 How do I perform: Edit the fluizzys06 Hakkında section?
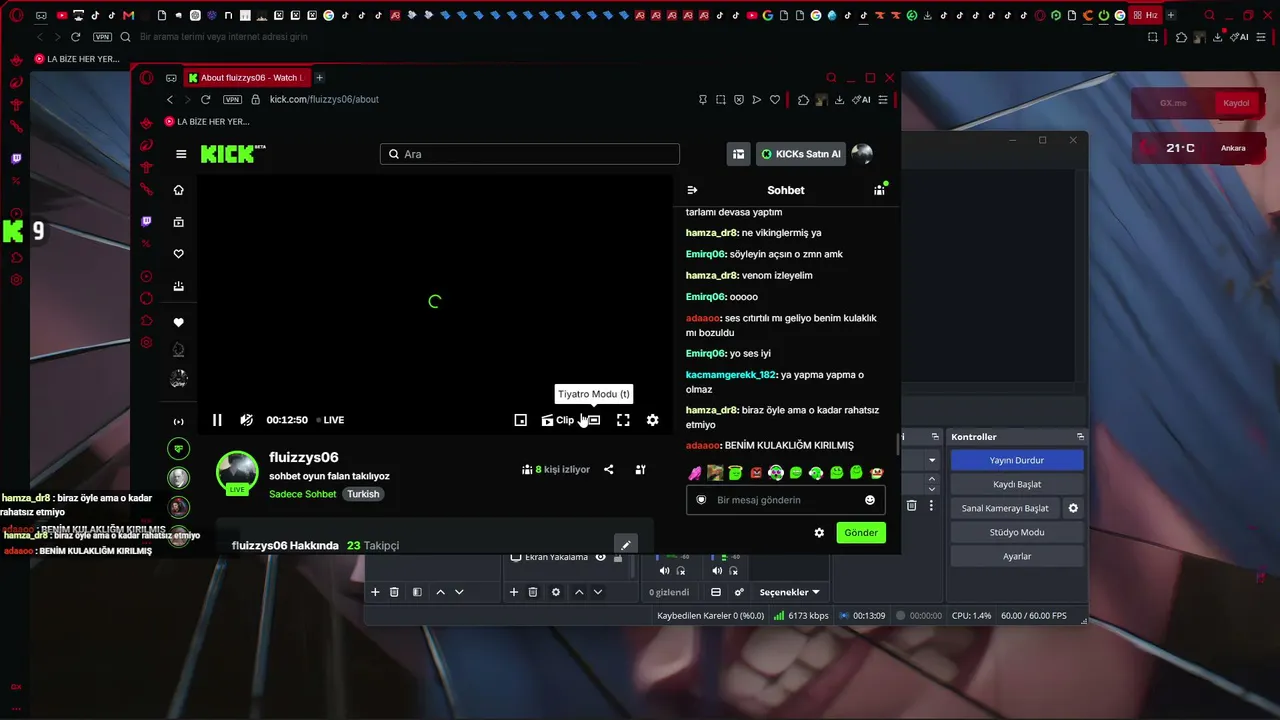(x=626, y=545)
